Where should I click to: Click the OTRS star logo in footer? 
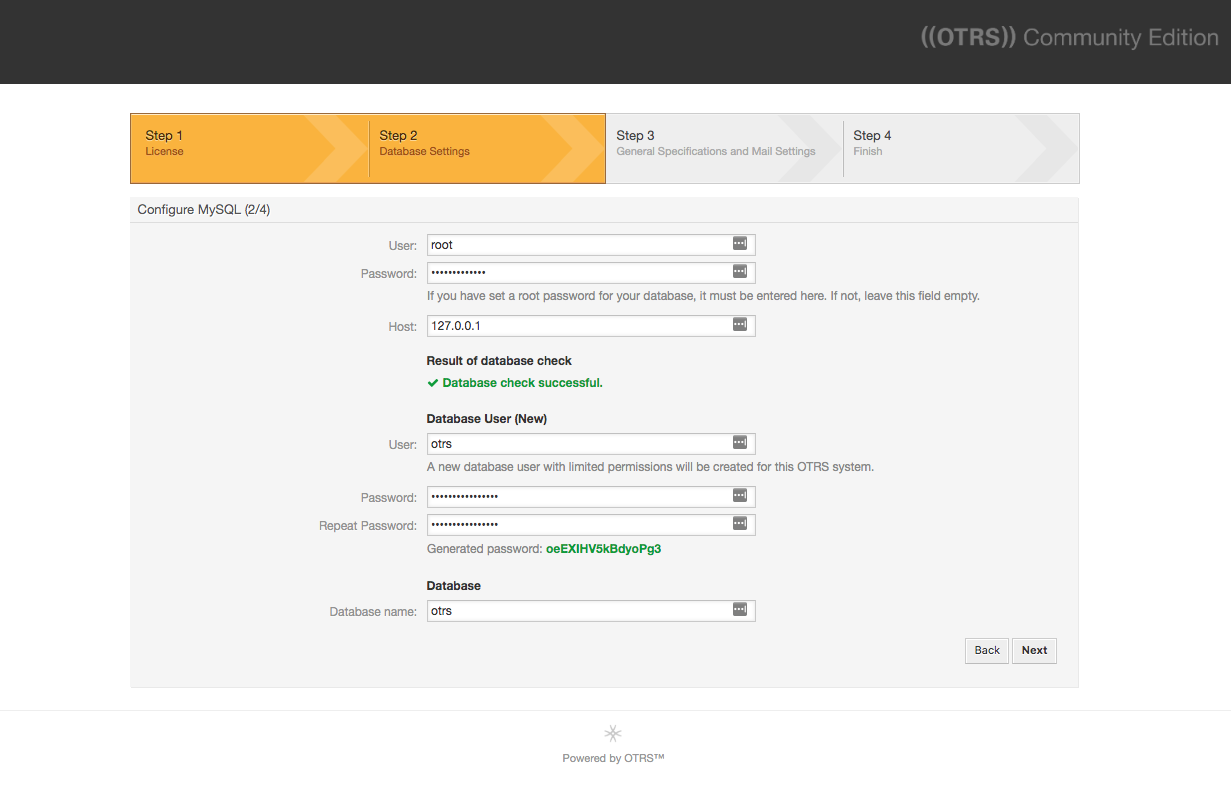point(613,733)
